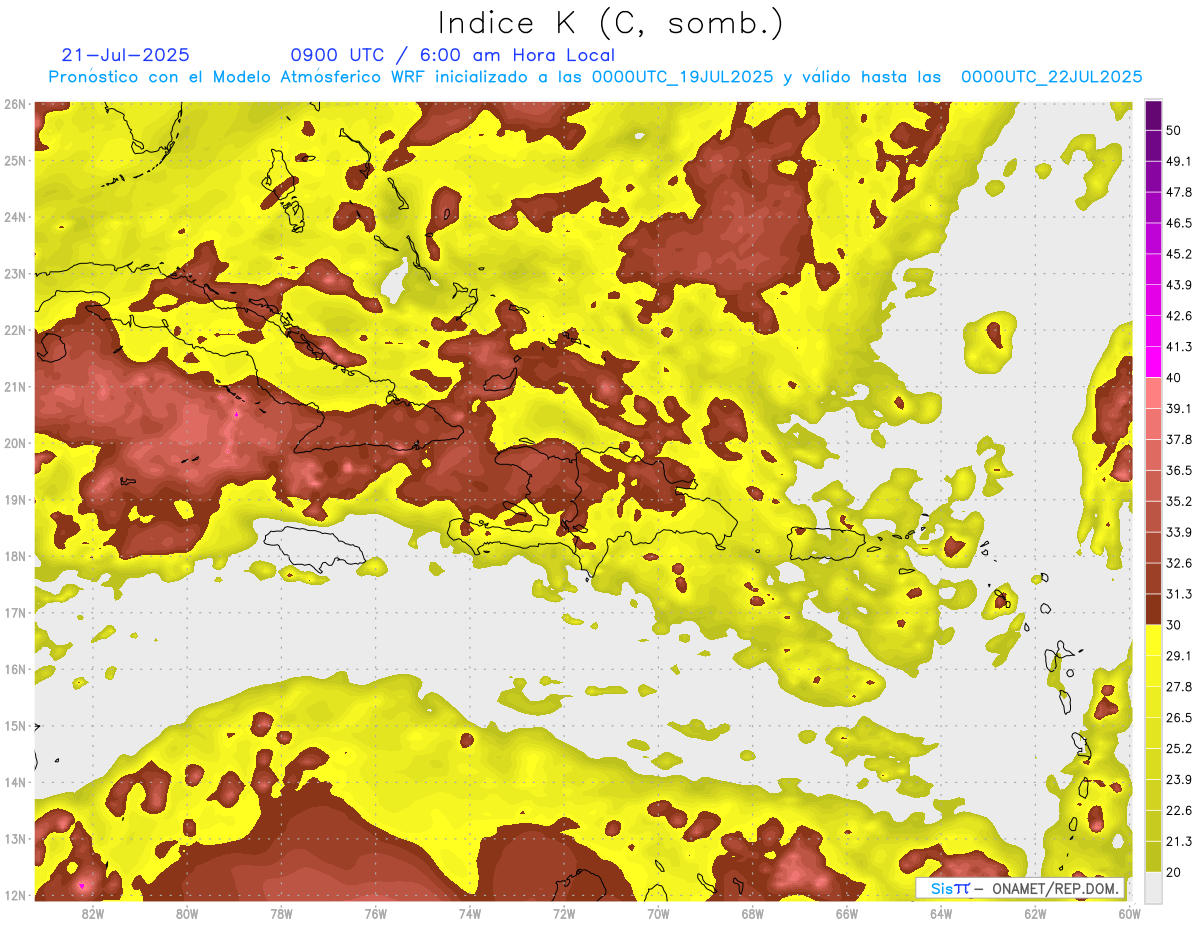
Task: Select the colorbar value '47.8'
Action: pyautogui.click(x=1178, y=192)
